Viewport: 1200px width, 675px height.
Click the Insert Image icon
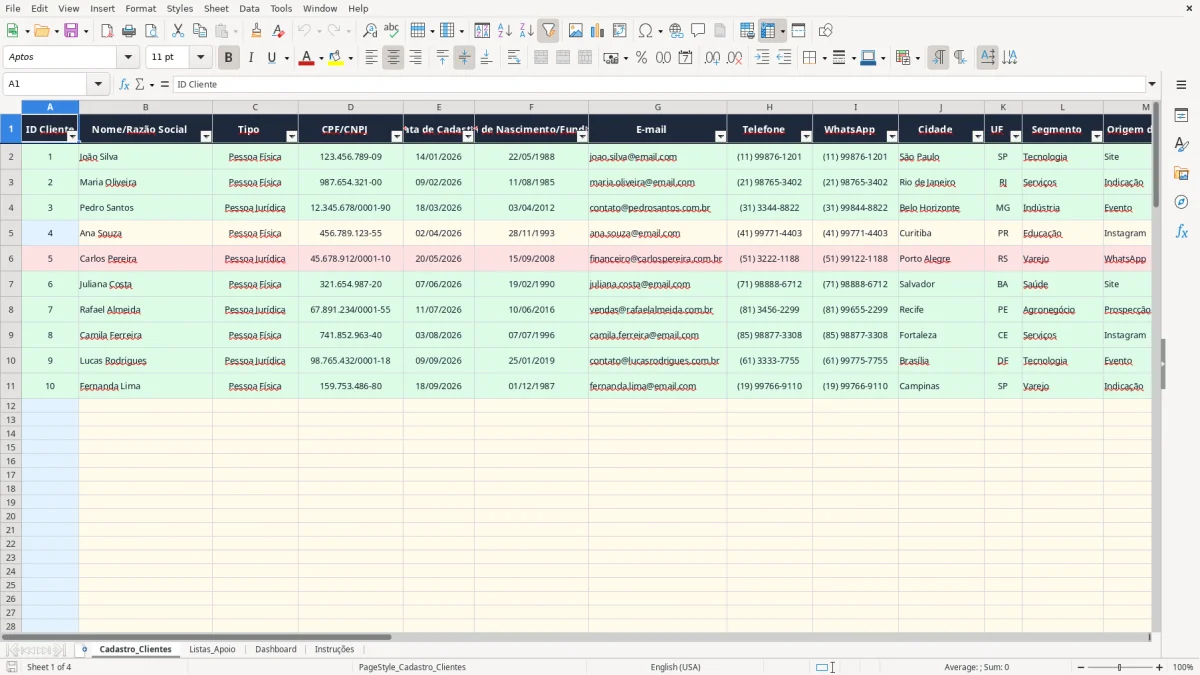(576, 31)
